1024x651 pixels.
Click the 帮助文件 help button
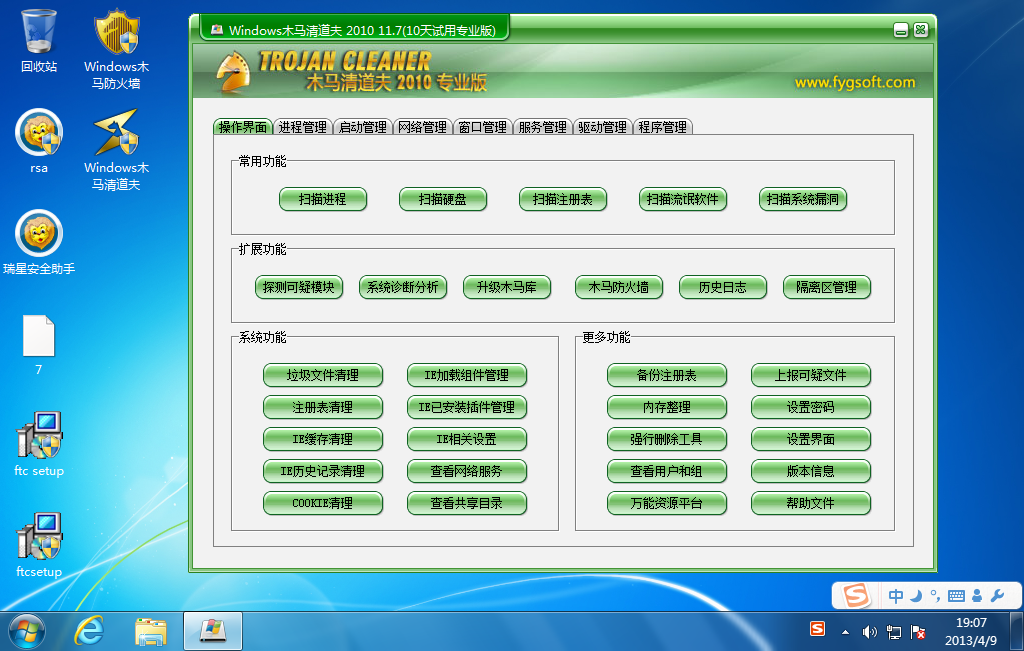click(x=810, y=503)
